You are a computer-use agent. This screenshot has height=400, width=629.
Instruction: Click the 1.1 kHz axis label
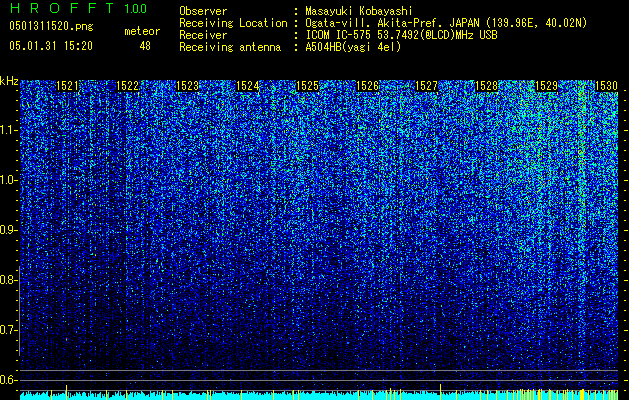8,130
